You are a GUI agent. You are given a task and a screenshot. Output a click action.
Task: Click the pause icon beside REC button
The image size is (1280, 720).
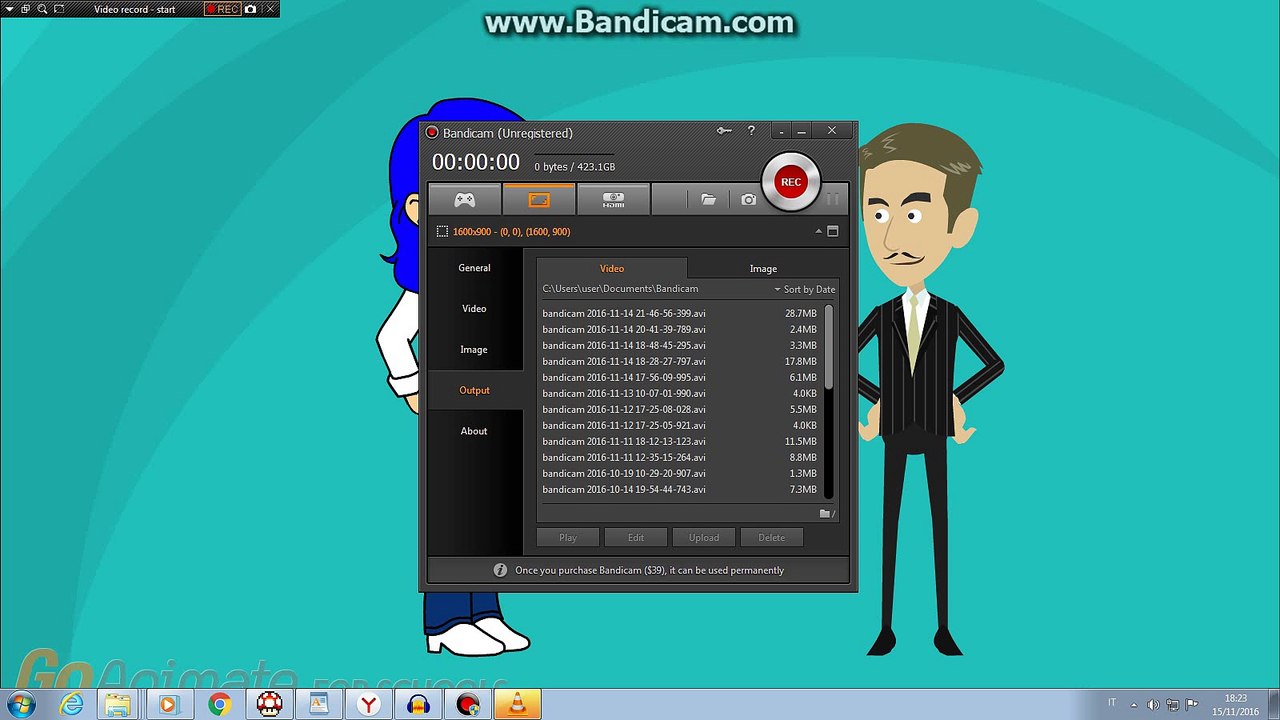coord(832,199)
